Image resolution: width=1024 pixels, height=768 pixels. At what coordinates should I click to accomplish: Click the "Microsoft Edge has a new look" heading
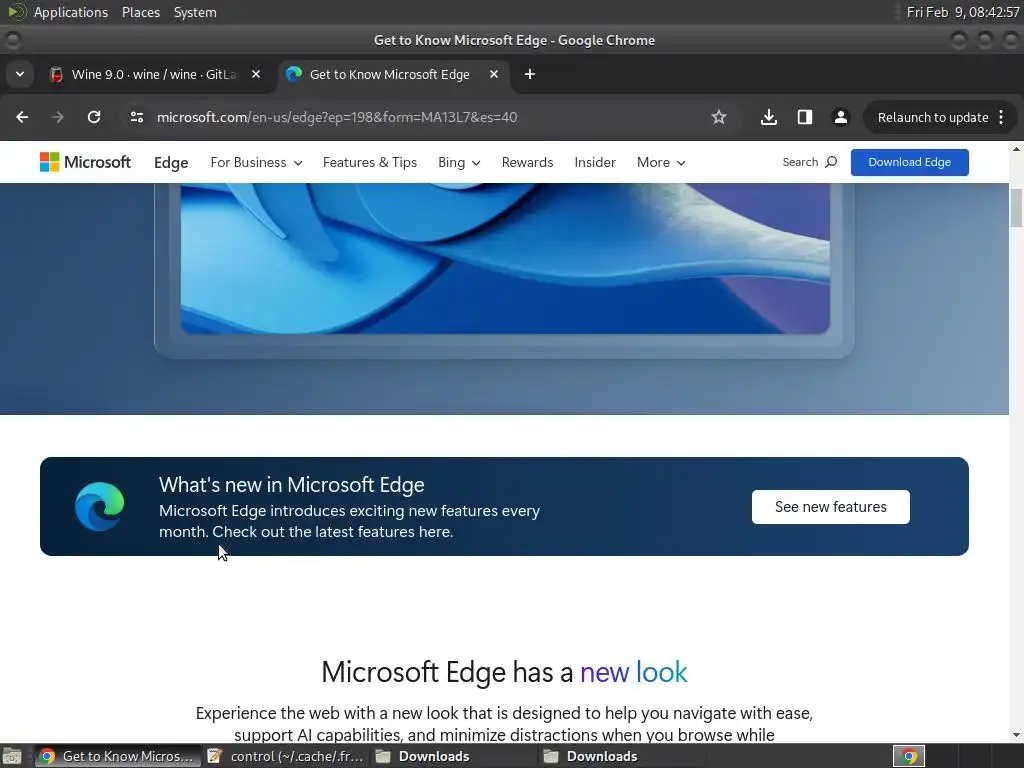tap(504, 672)
